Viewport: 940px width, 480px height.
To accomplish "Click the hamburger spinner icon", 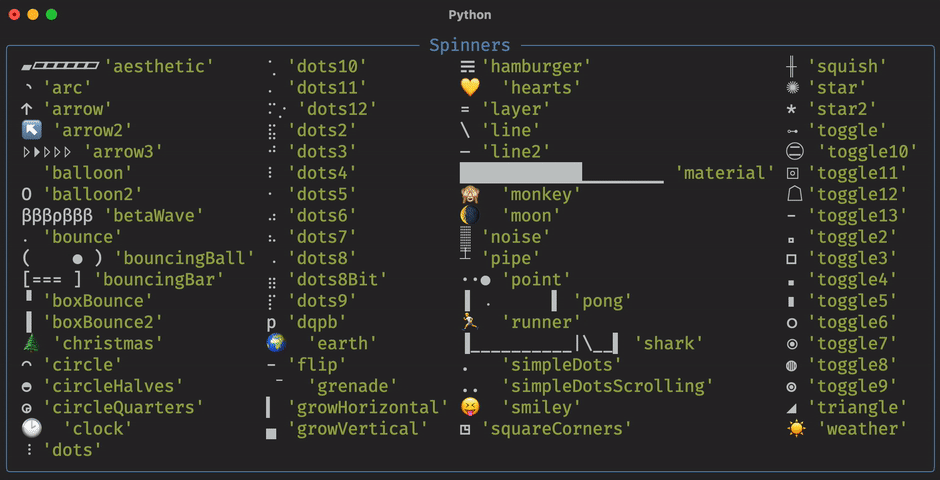I will click(x=467, y=67).
